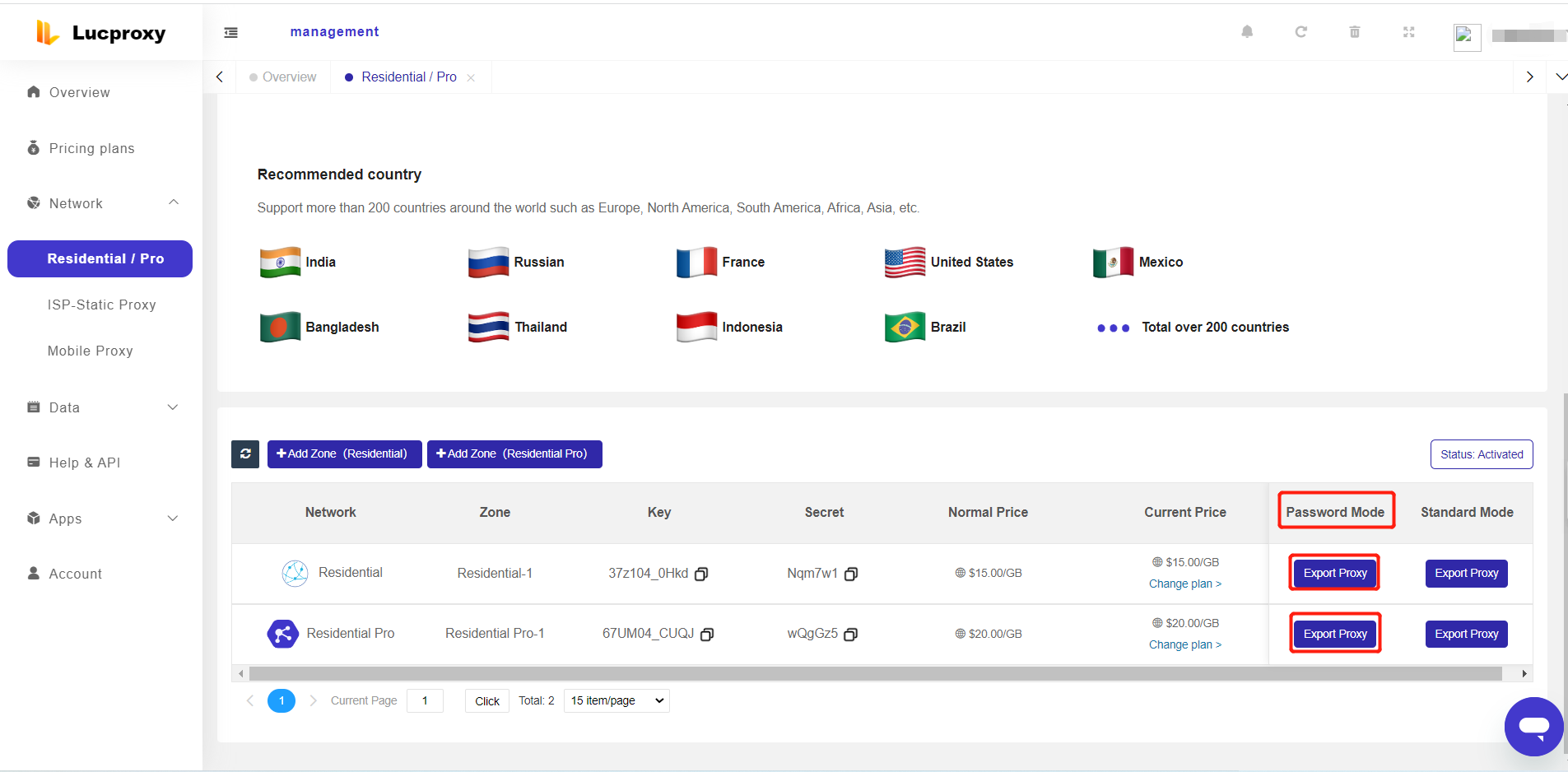This screenshot has height=772, width=1568.
Task: Select Residential / Pro sidebar item
Action: pos(100,258)
